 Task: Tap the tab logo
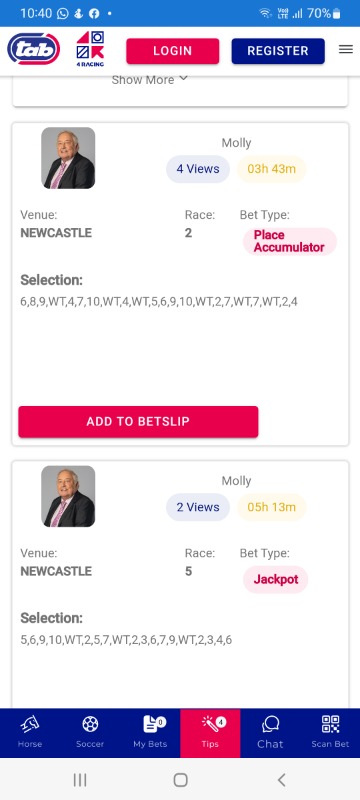[x=34, y=49]
